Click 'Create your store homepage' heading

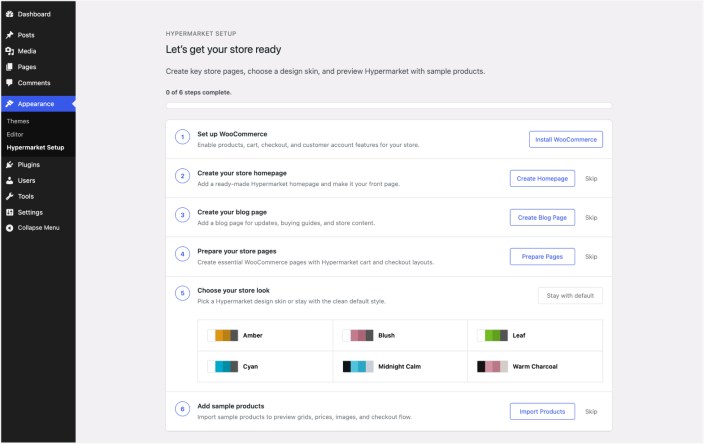[242, 173]
